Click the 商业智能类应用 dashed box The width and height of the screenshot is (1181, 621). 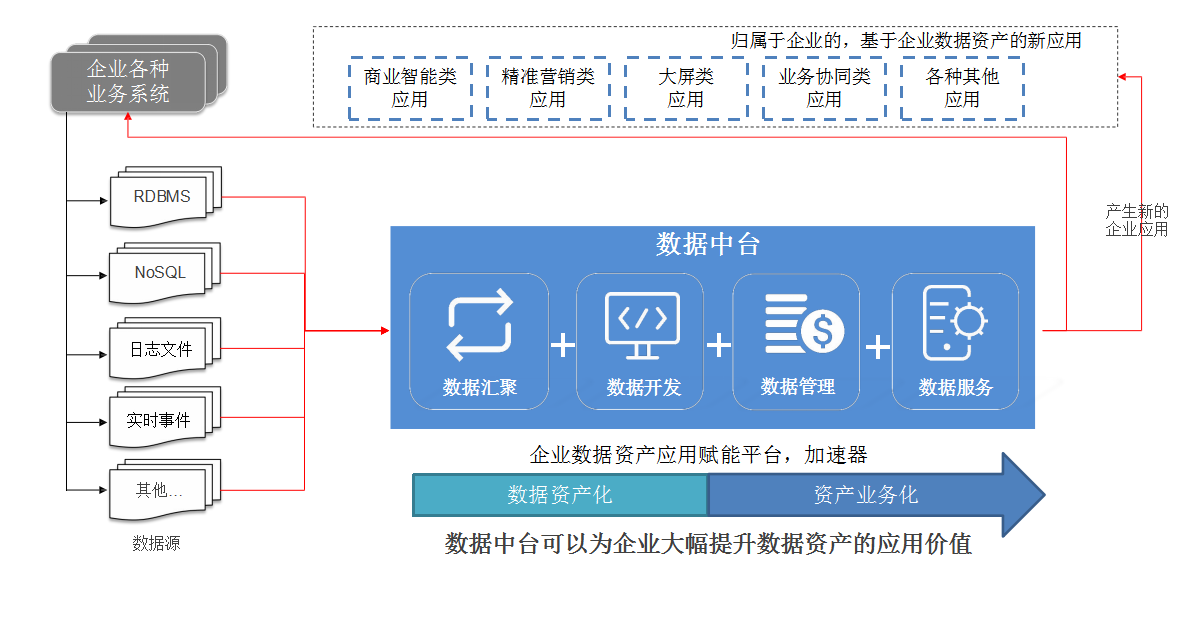[x=410, y=88]
